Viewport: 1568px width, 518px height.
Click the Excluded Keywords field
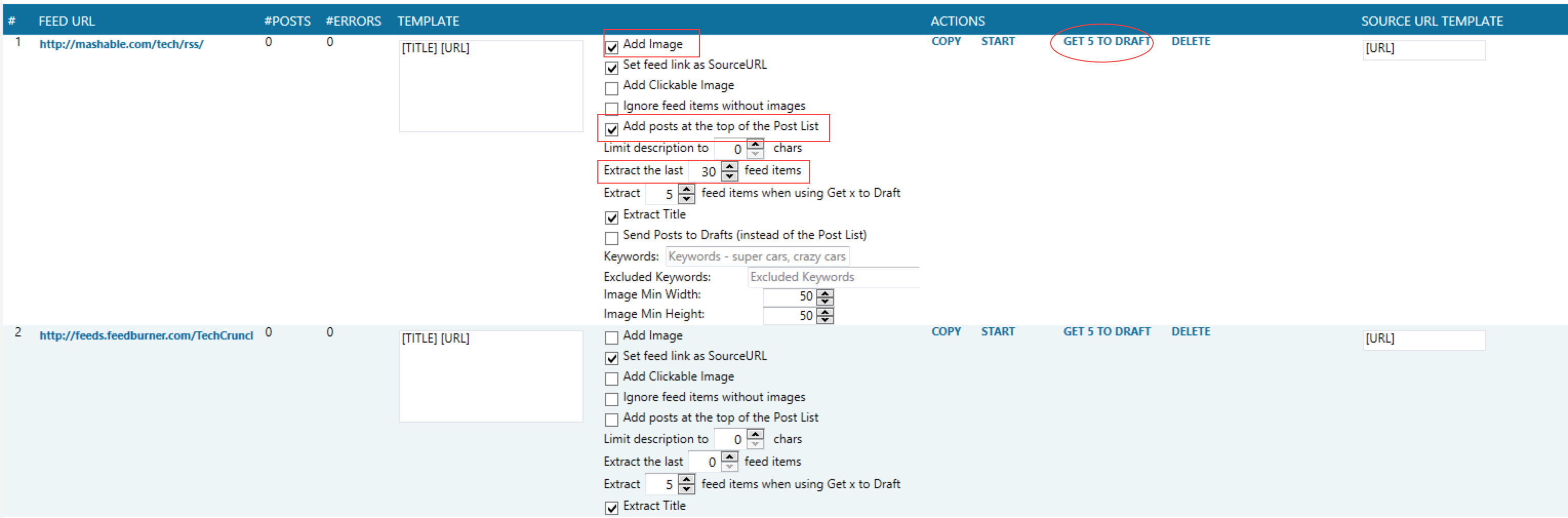(832, 277)
